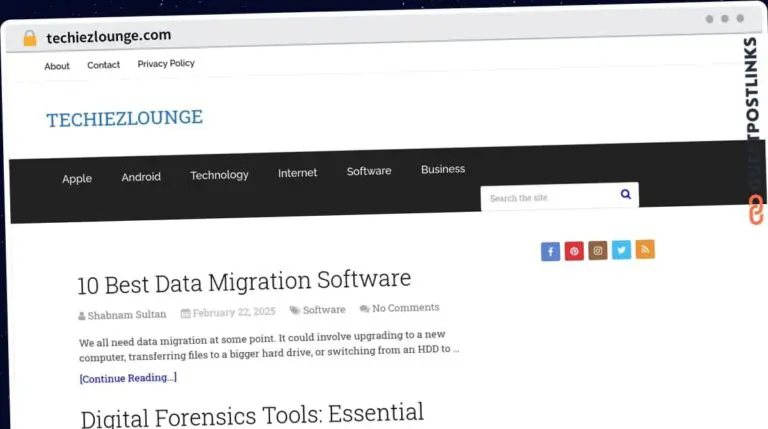Select the Android menu item
Screen dimensions: 768x429
click(141, 177)
